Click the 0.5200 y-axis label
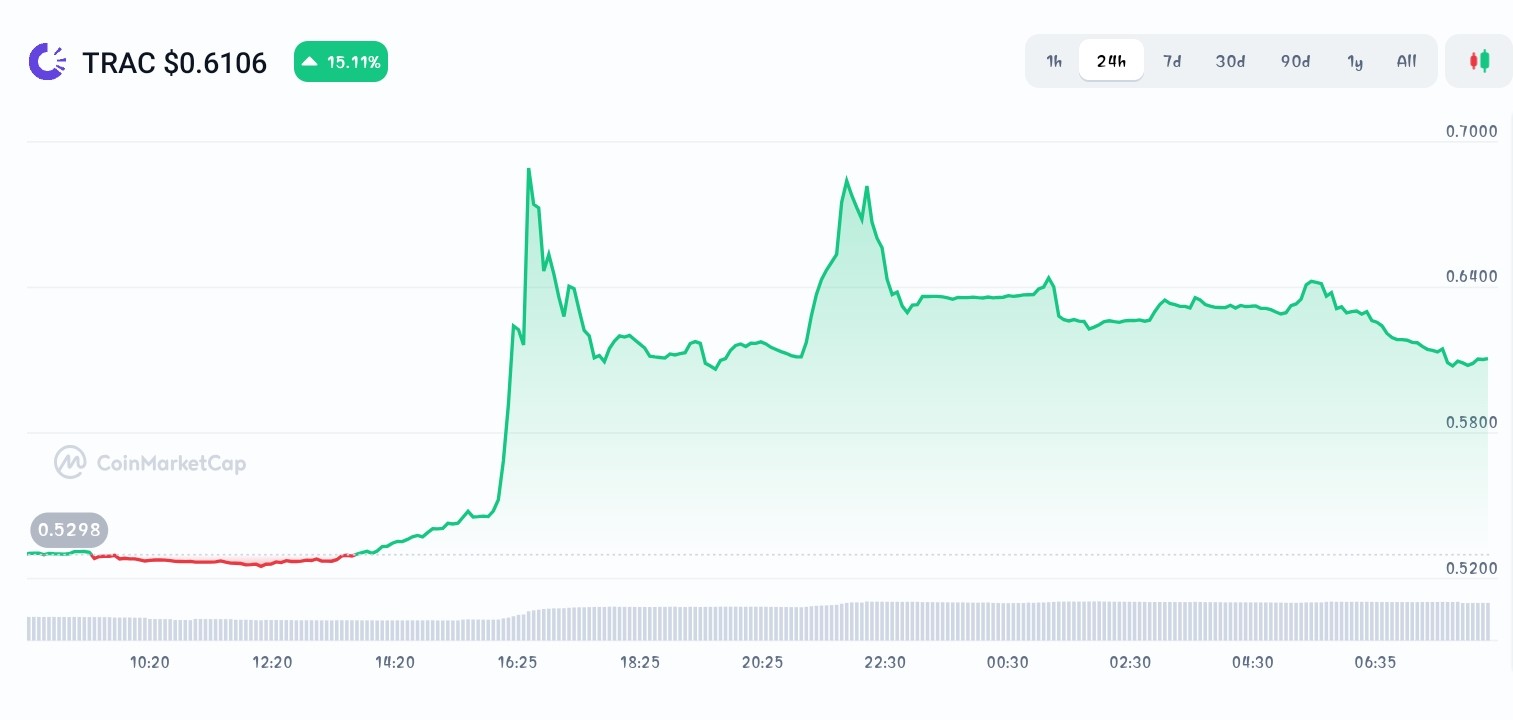The image size is (1513, 720). click(x=1471, y=568)
